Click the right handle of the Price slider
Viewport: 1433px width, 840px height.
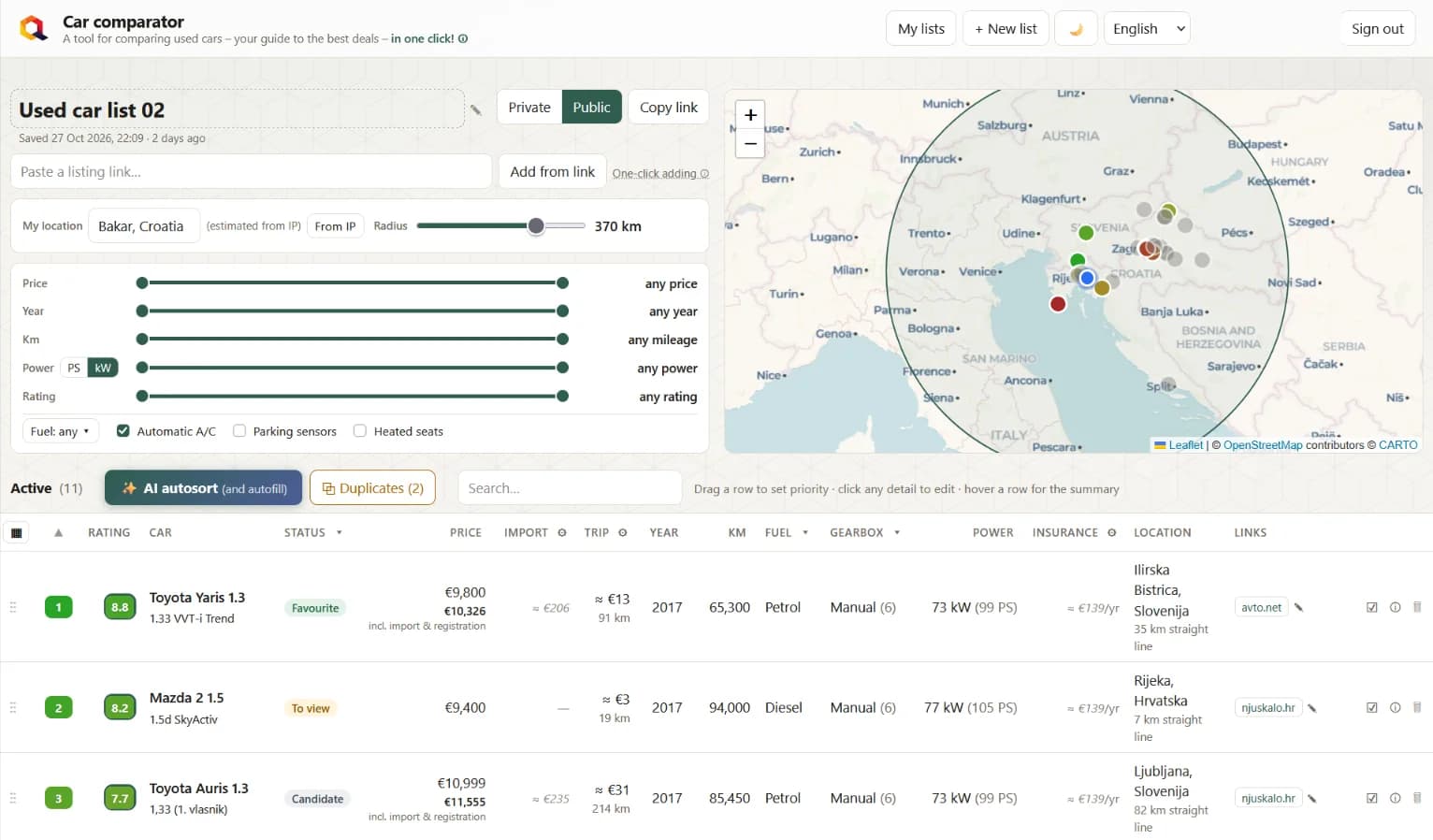coord(562,283)
